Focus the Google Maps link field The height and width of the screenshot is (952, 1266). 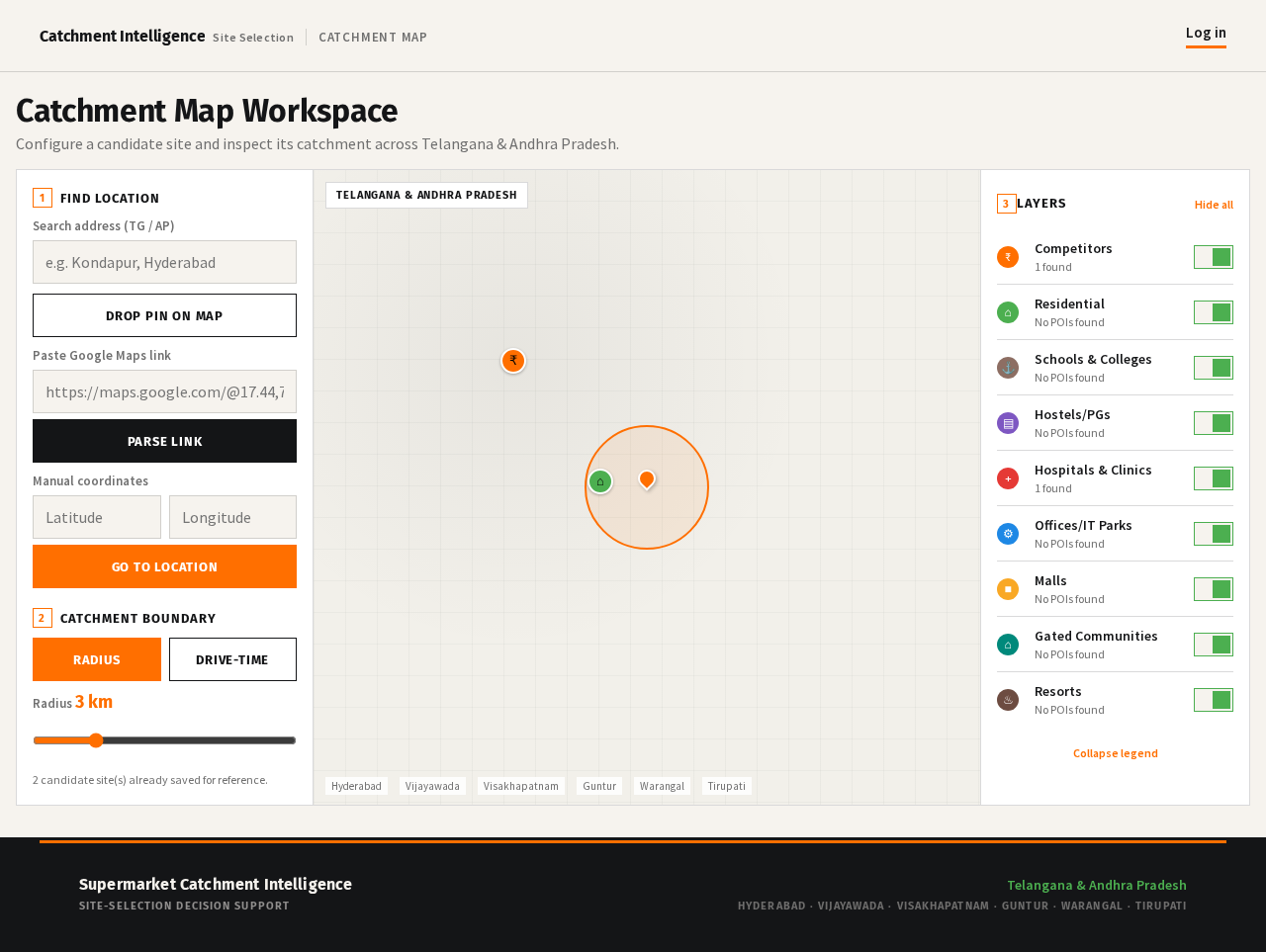164,391
